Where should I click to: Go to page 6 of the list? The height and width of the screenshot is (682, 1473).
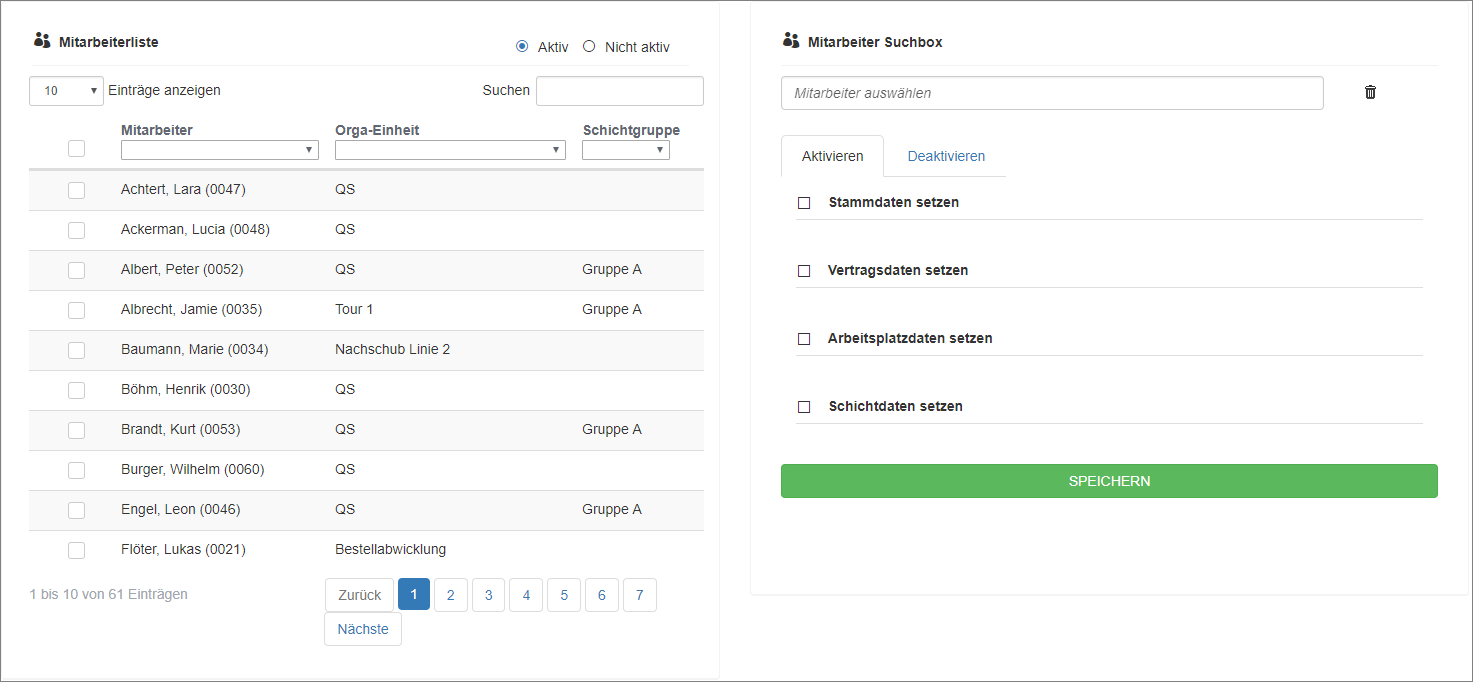pyautogui.click(x=602, y=595)
